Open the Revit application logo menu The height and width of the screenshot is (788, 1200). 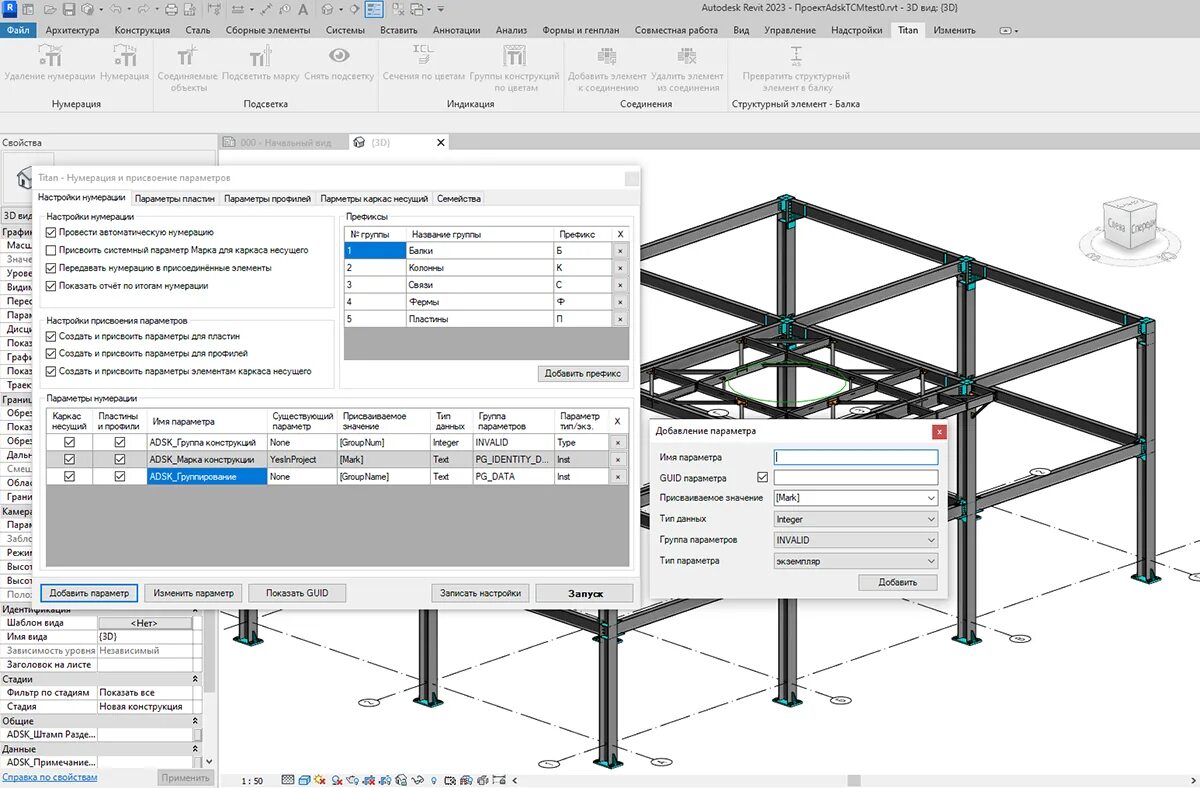[10, 9]
